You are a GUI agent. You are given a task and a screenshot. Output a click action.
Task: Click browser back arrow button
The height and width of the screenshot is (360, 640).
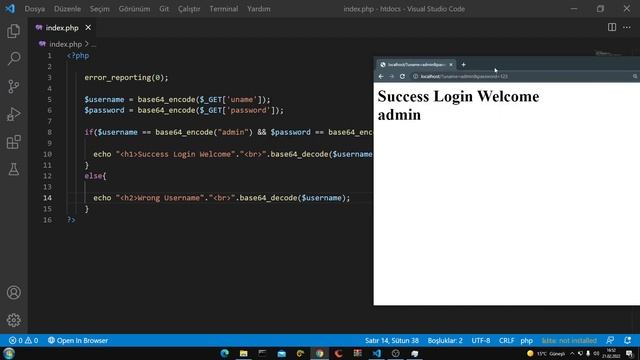[381, 76]
